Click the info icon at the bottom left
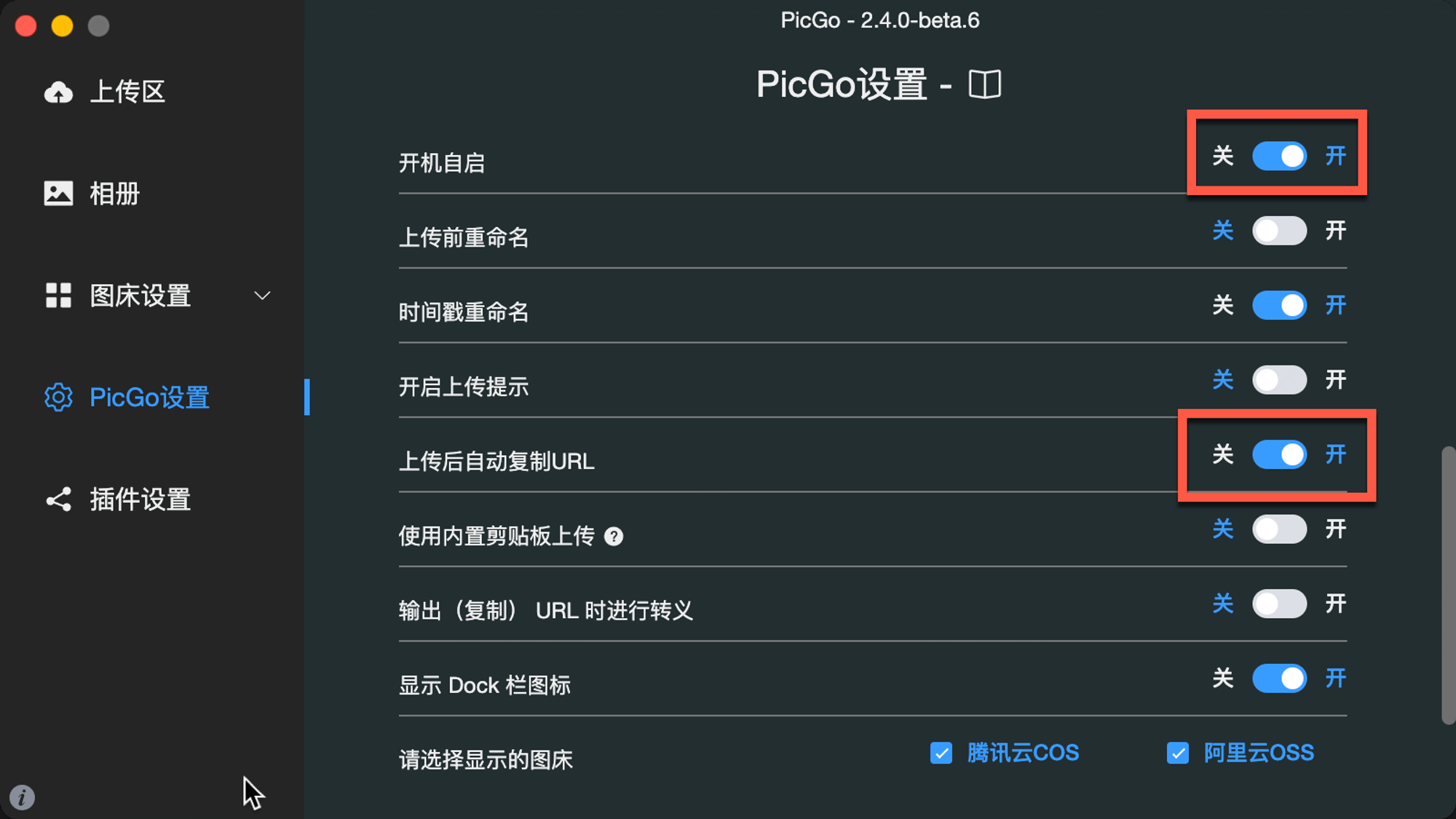 click(x=22, y=797)
